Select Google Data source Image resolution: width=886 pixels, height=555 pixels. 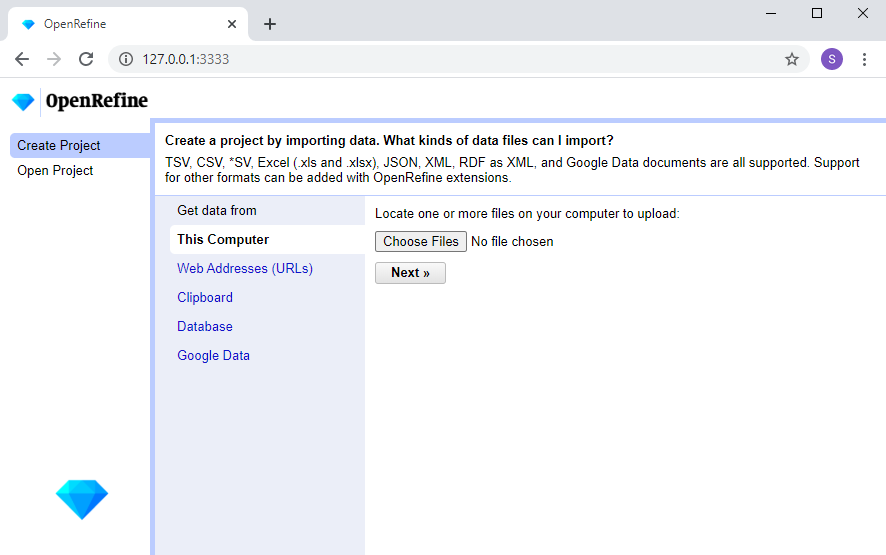213,355
